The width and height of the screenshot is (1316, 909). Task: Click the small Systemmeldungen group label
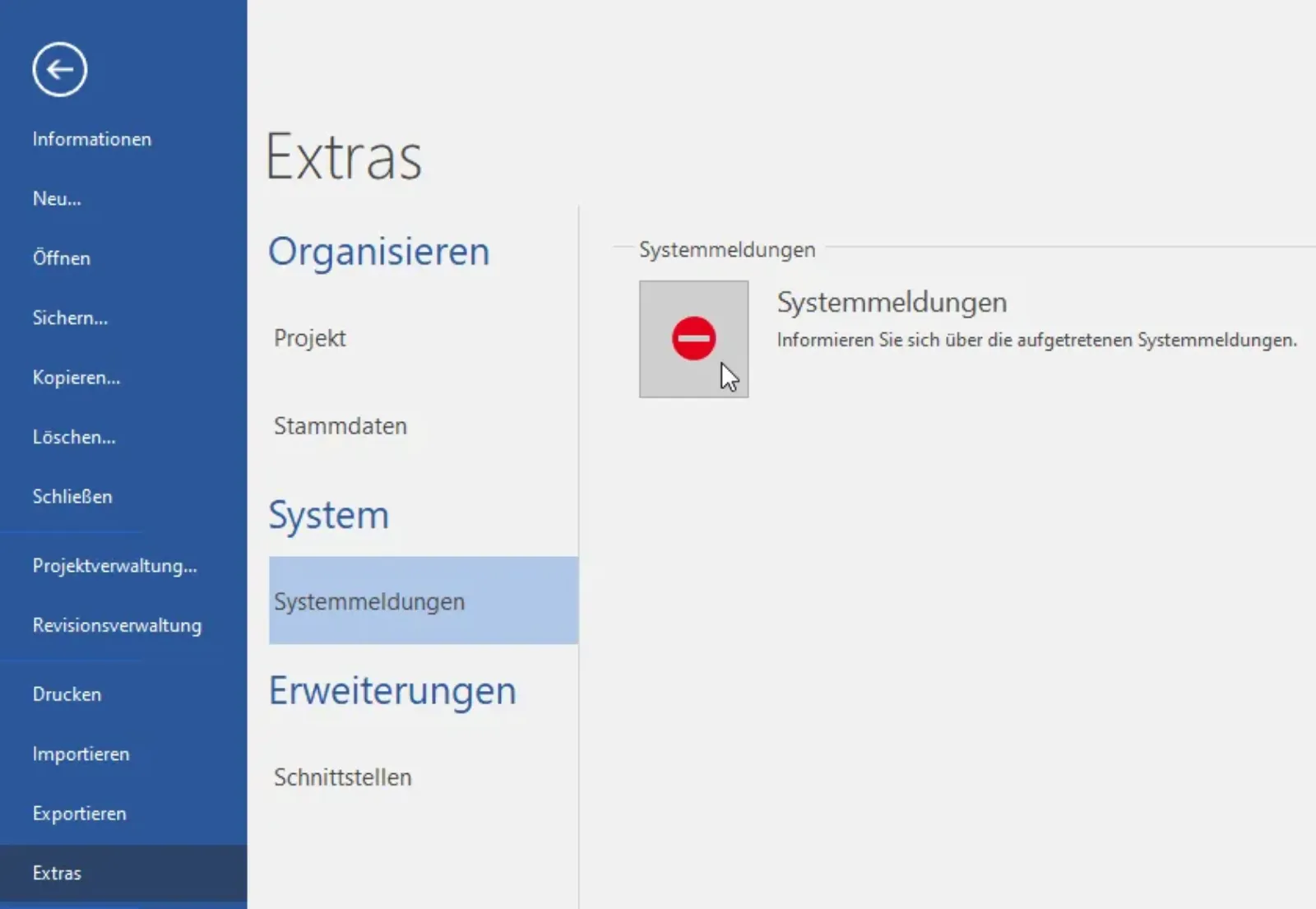pyautogui.click(x=727, y=249)
